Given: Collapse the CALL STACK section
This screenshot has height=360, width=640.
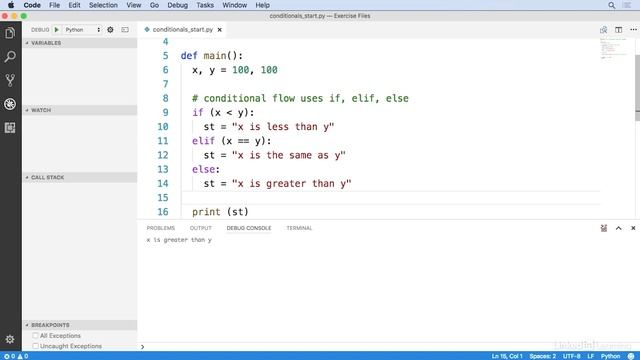Looking at the screenshot, I should [80, 178].
